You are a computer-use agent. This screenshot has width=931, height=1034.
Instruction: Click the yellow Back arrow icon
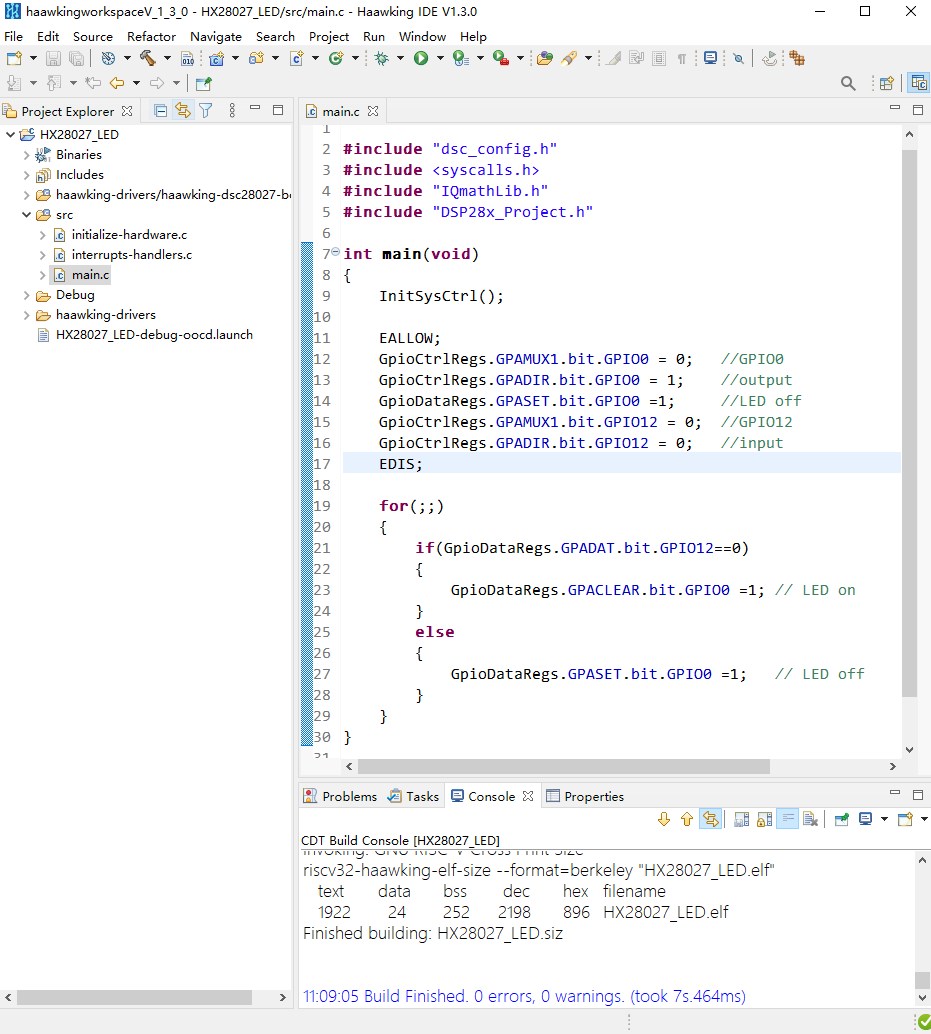[117, 83]
